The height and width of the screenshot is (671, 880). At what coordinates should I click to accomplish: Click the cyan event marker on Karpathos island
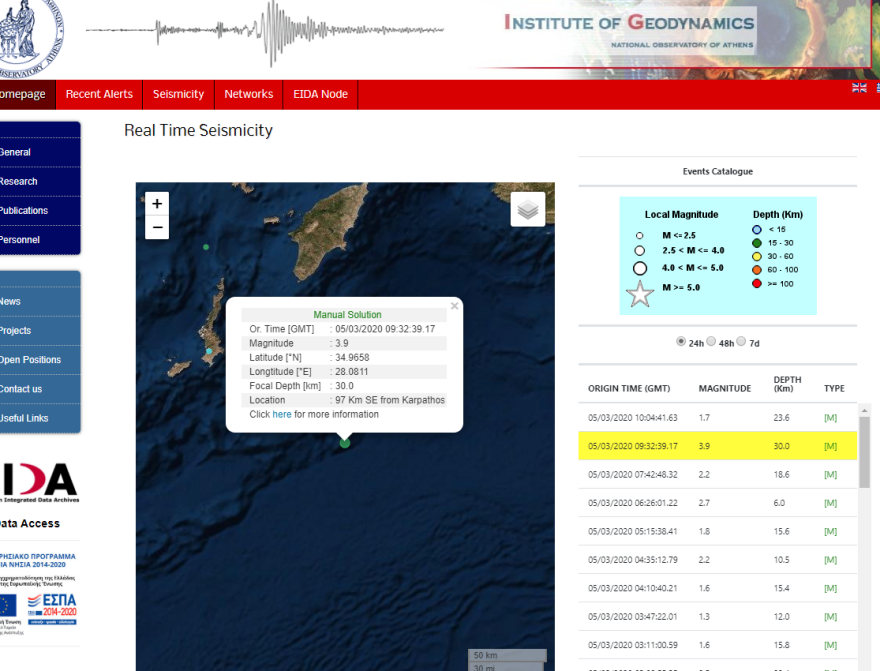tap(209, 352)
